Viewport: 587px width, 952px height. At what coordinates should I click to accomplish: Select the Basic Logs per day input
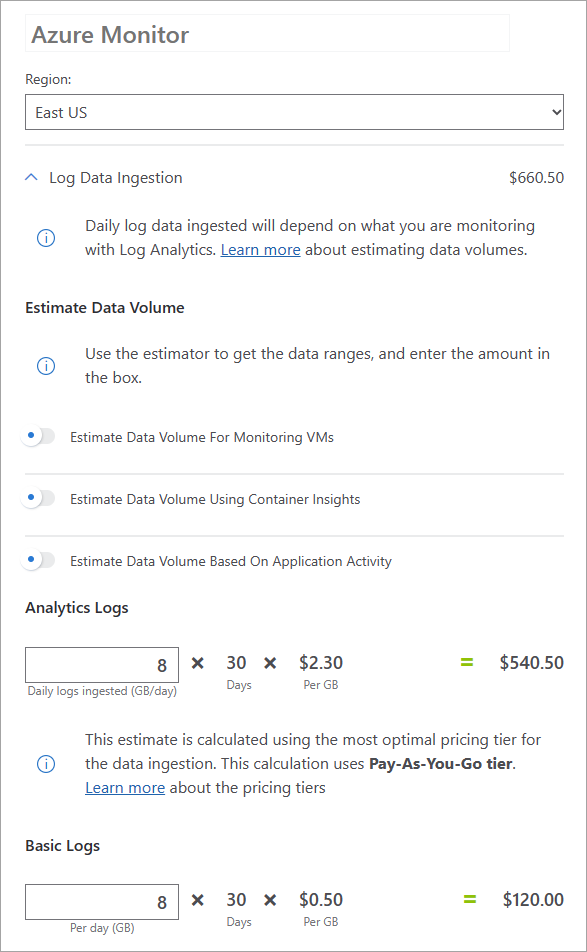click(x=101, y=901)
